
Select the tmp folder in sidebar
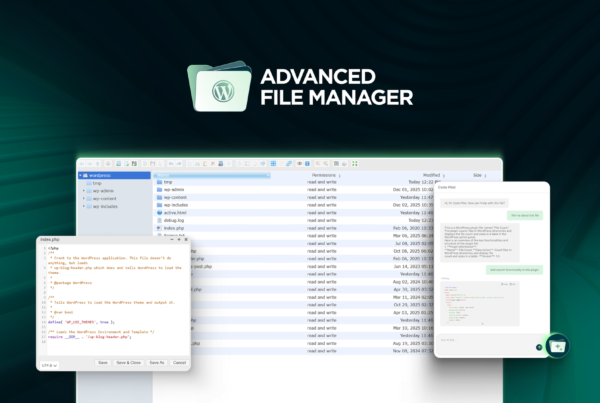(97, 182)
